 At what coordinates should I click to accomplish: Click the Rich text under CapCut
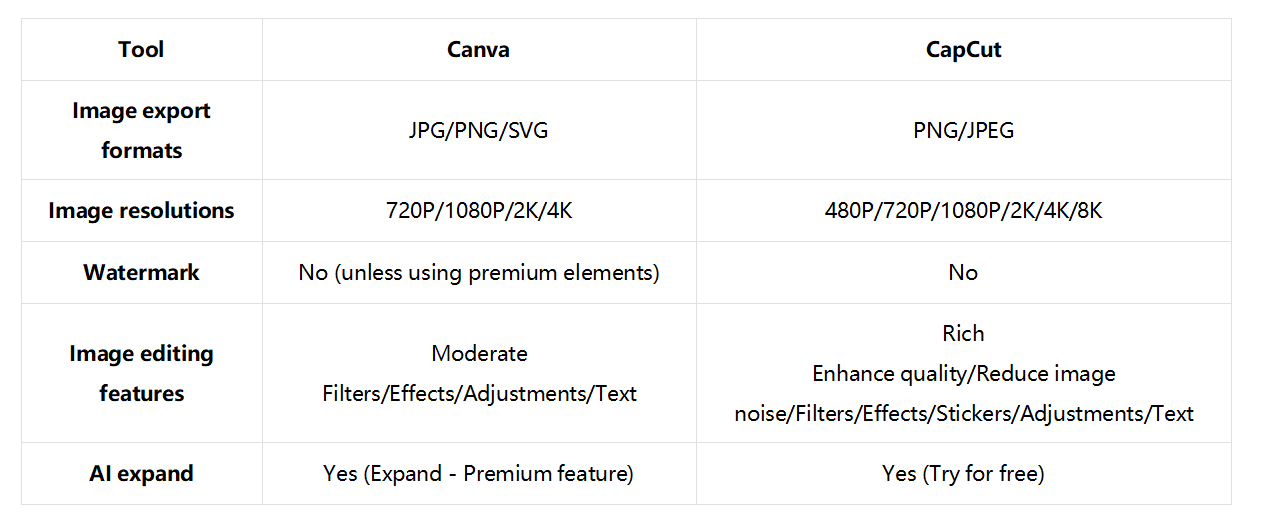[x=963, y=333]
